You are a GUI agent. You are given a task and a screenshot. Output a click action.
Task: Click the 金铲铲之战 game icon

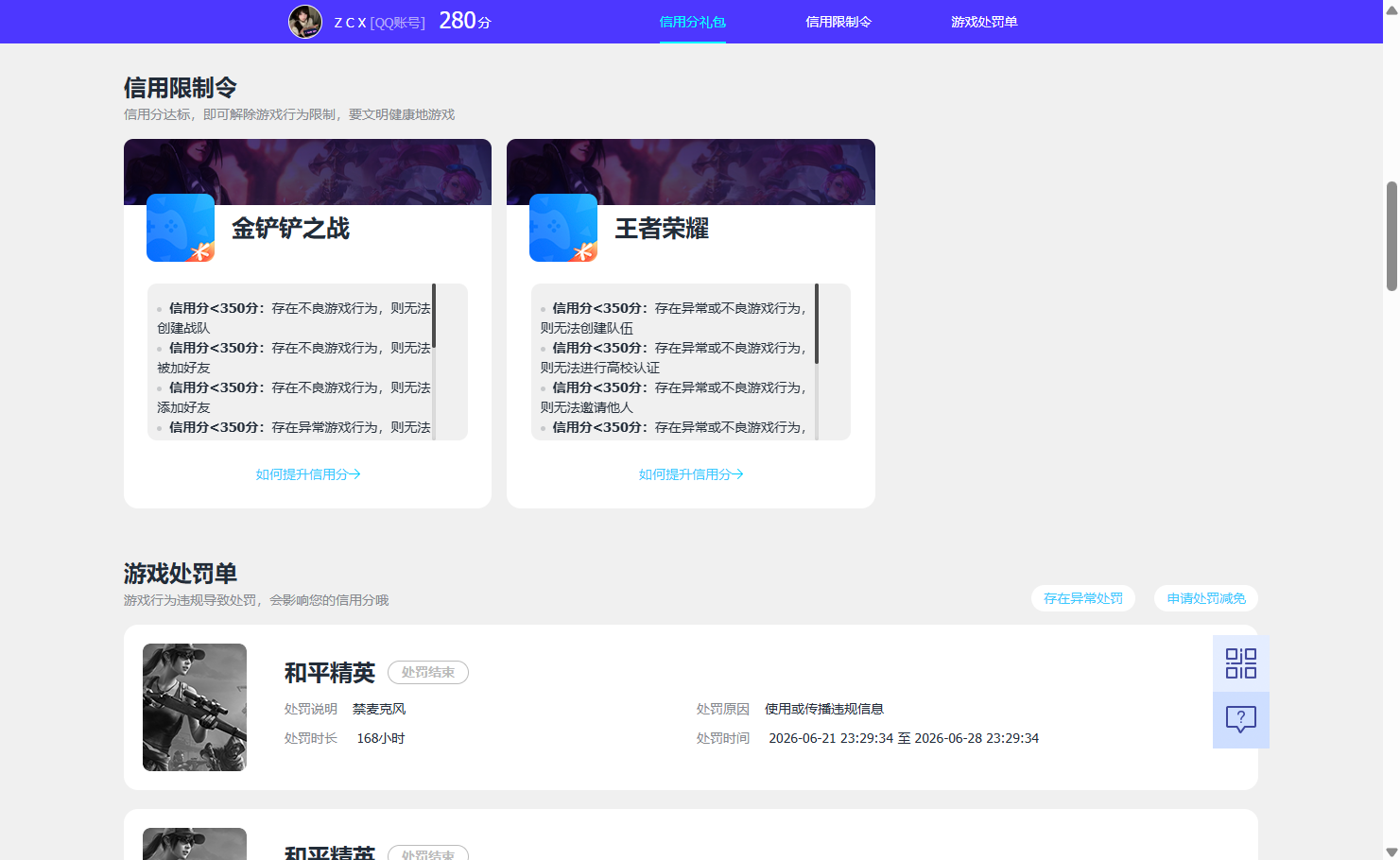(x=181, y=228)
